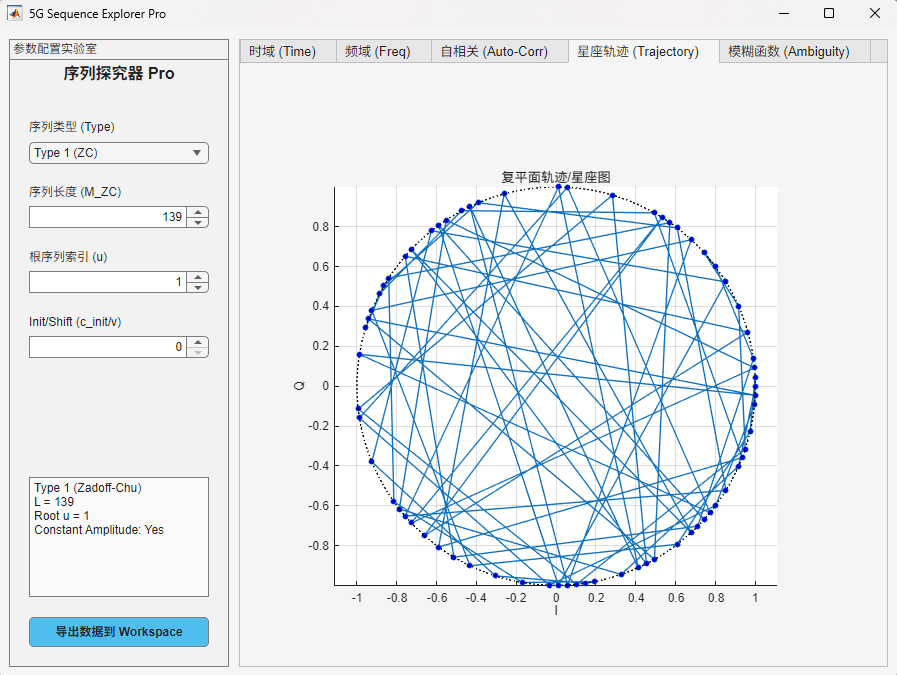Click the MATLAB app icon in title bar
Image resolution: width=897 pixels, height=675 pixels.
pyautogui.click(x=15, y=14)
